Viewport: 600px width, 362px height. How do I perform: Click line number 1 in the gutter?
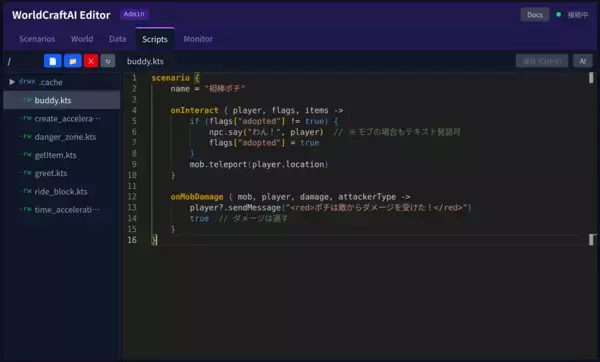point(134,78)
